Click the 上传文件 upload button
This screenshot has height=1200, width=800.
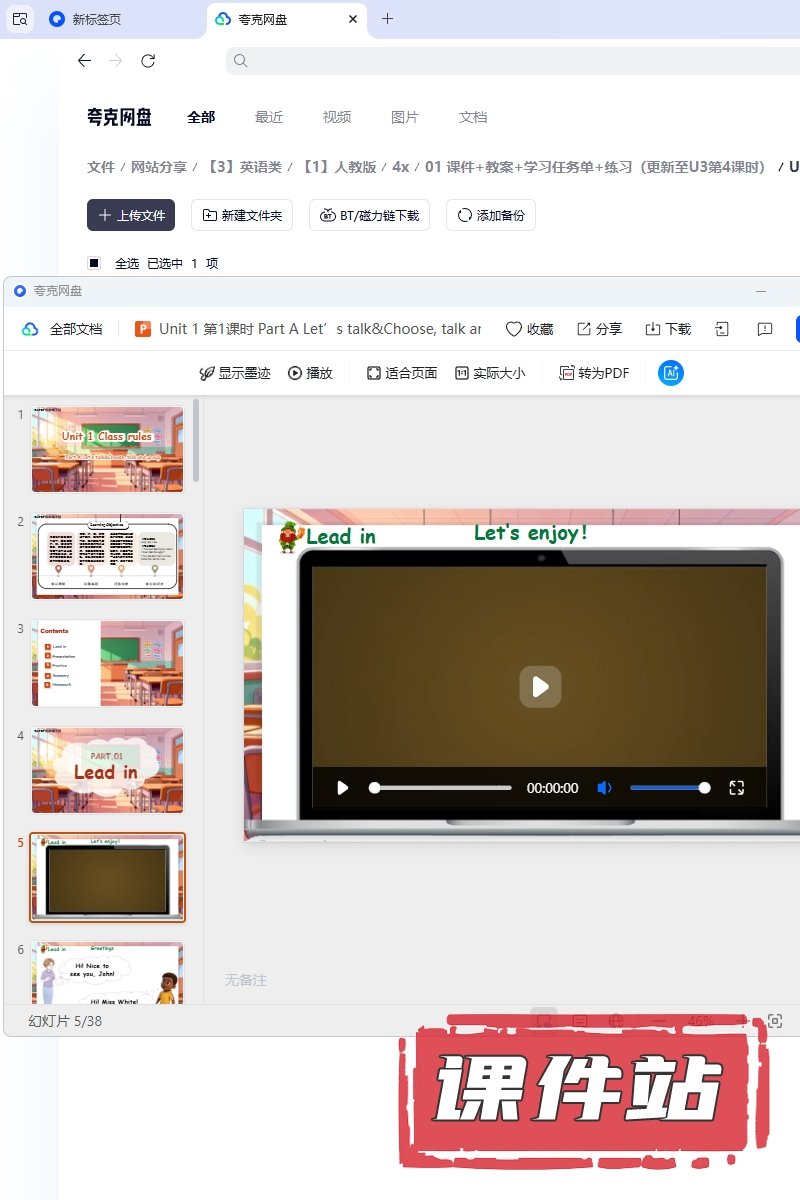[x=131, y=215]
